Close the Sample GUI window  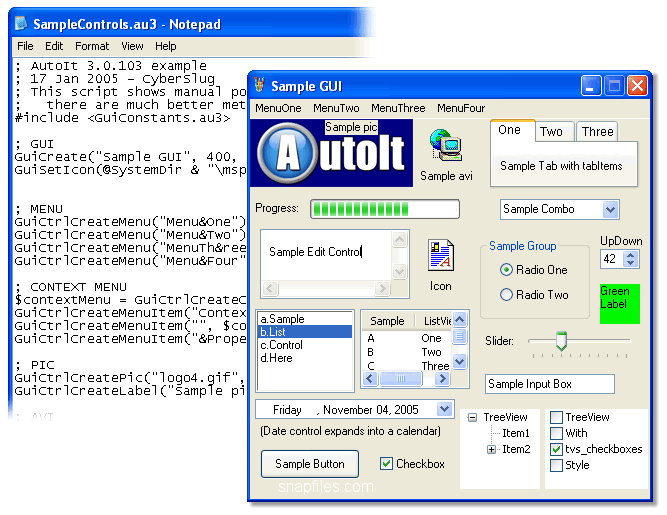pyautogui.click(x=637, y=86)
